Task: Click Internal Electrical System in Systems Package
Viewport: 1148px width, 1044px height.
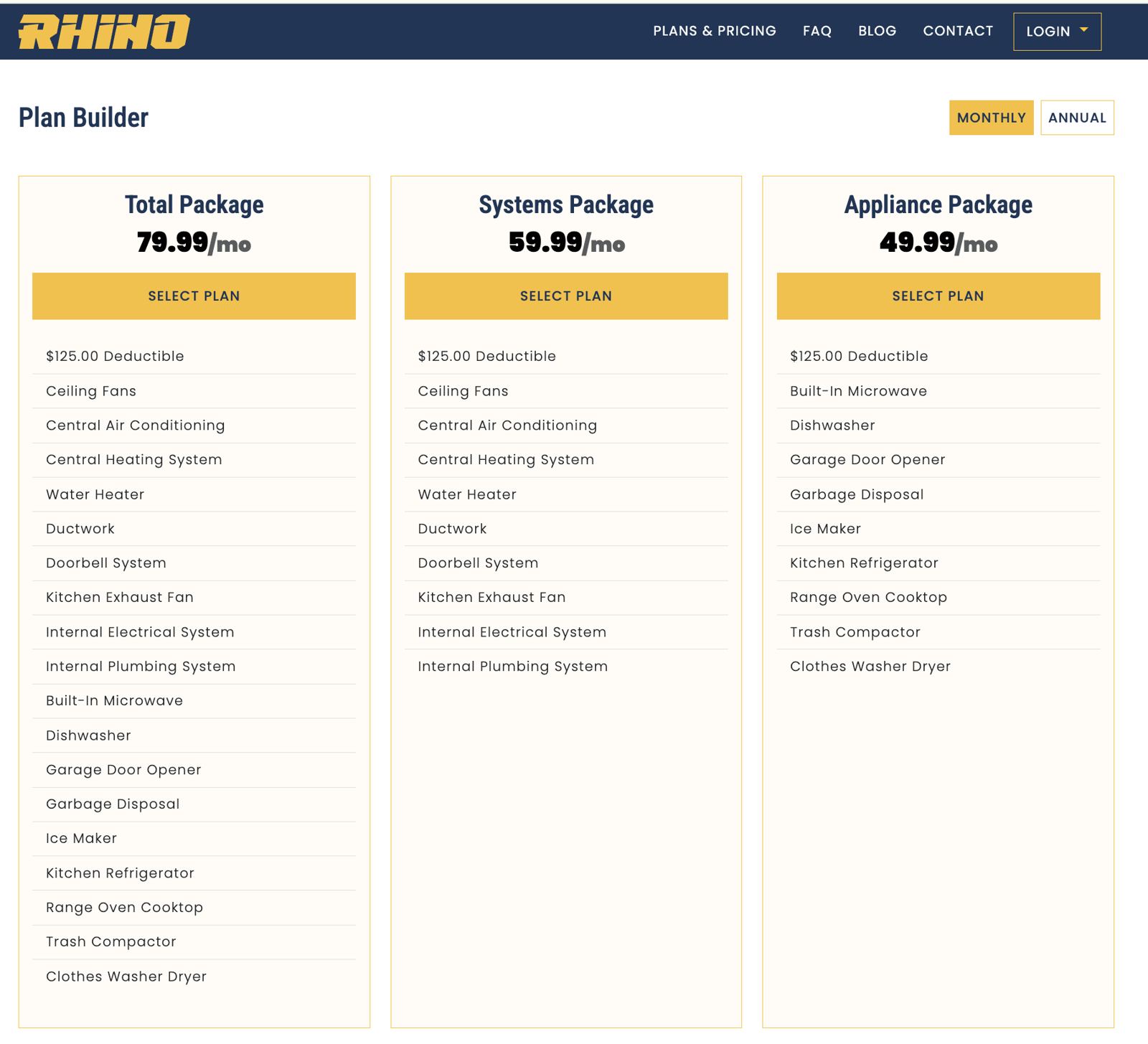Action: click(566, 632)
